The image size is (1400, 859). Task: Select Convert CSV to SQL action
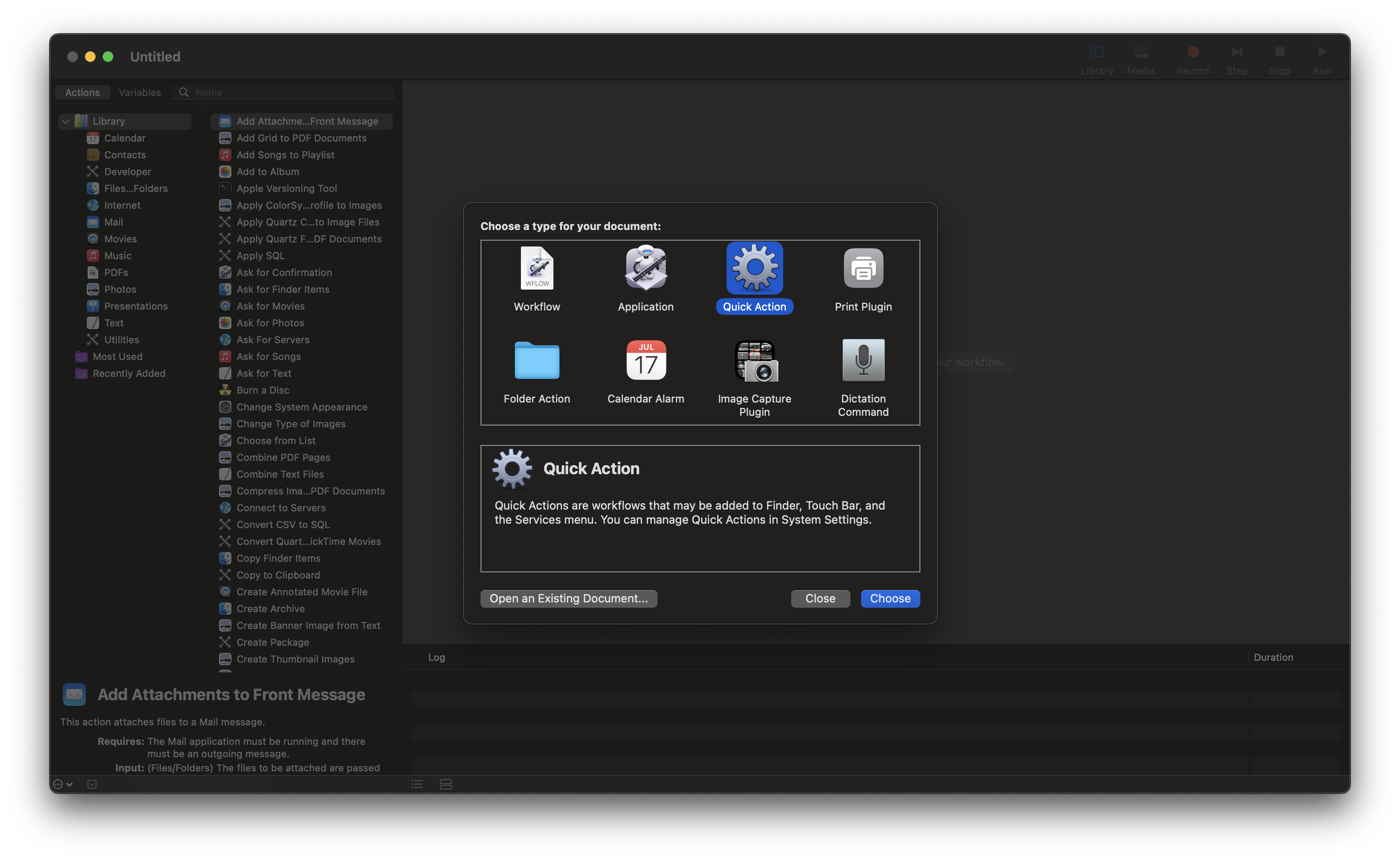coord(282,524)
